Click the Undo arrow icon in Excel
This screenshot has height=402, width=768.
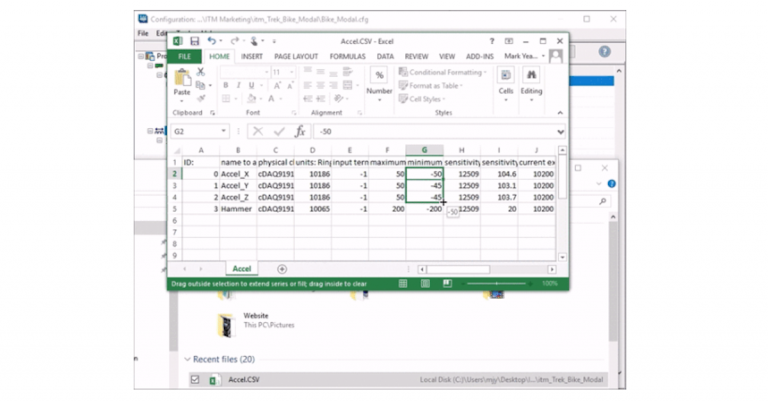[x=211, y=41]
